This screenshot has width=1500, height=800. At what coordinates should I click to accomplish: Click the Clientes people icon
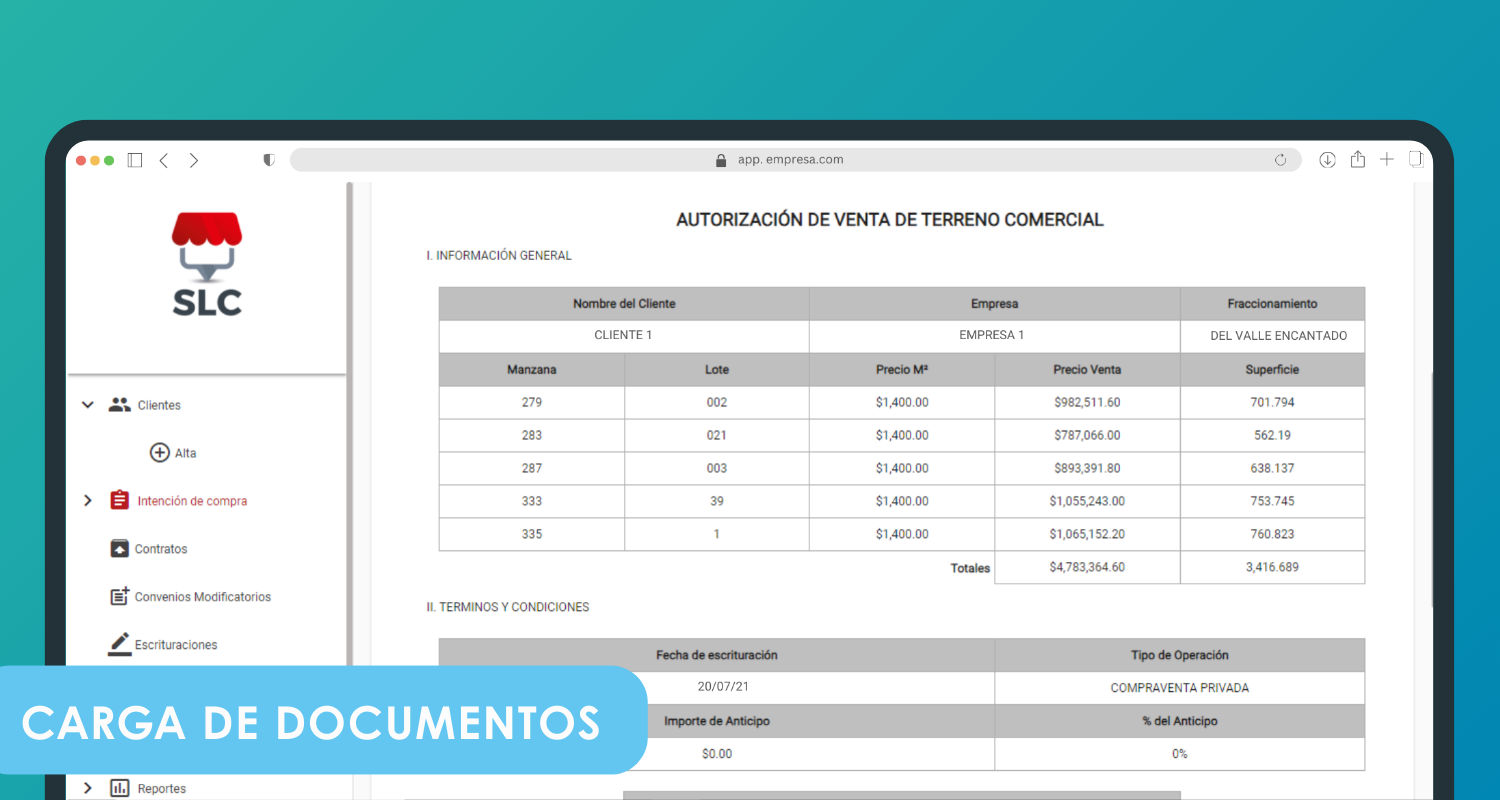tap(120, 405)
